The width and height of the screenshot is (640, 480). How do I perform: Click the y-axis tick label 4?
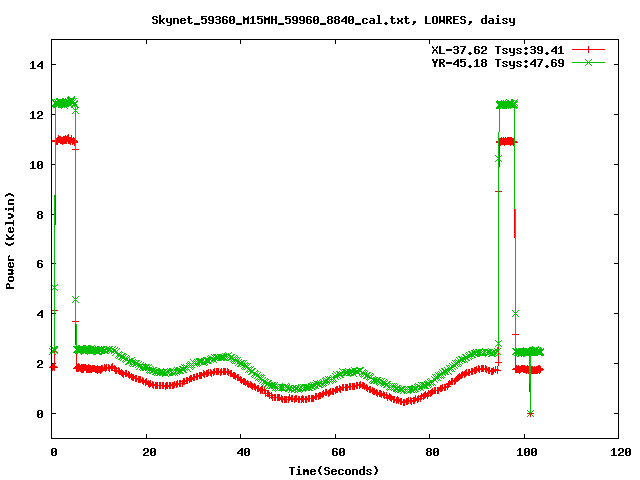click(40, 314)
